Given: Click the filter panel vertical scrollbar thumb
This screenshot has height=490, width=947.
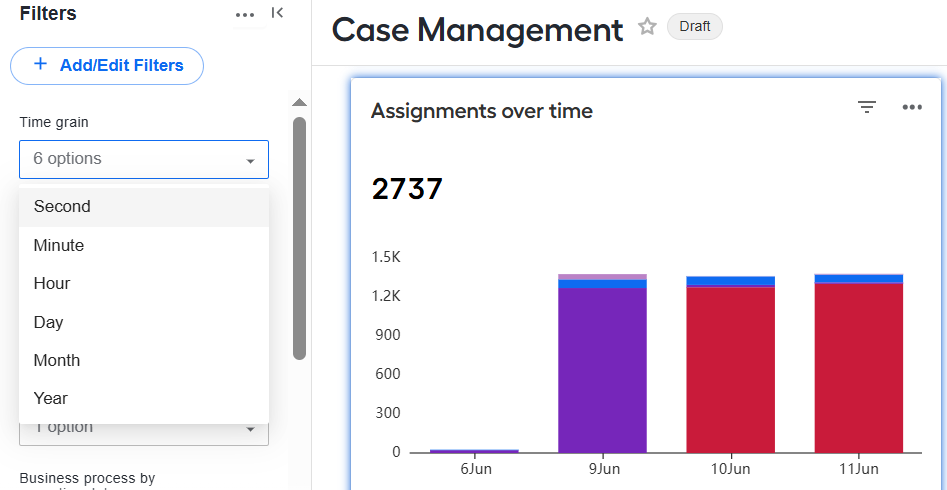Looking at the screenshot, I should (299, 239).
